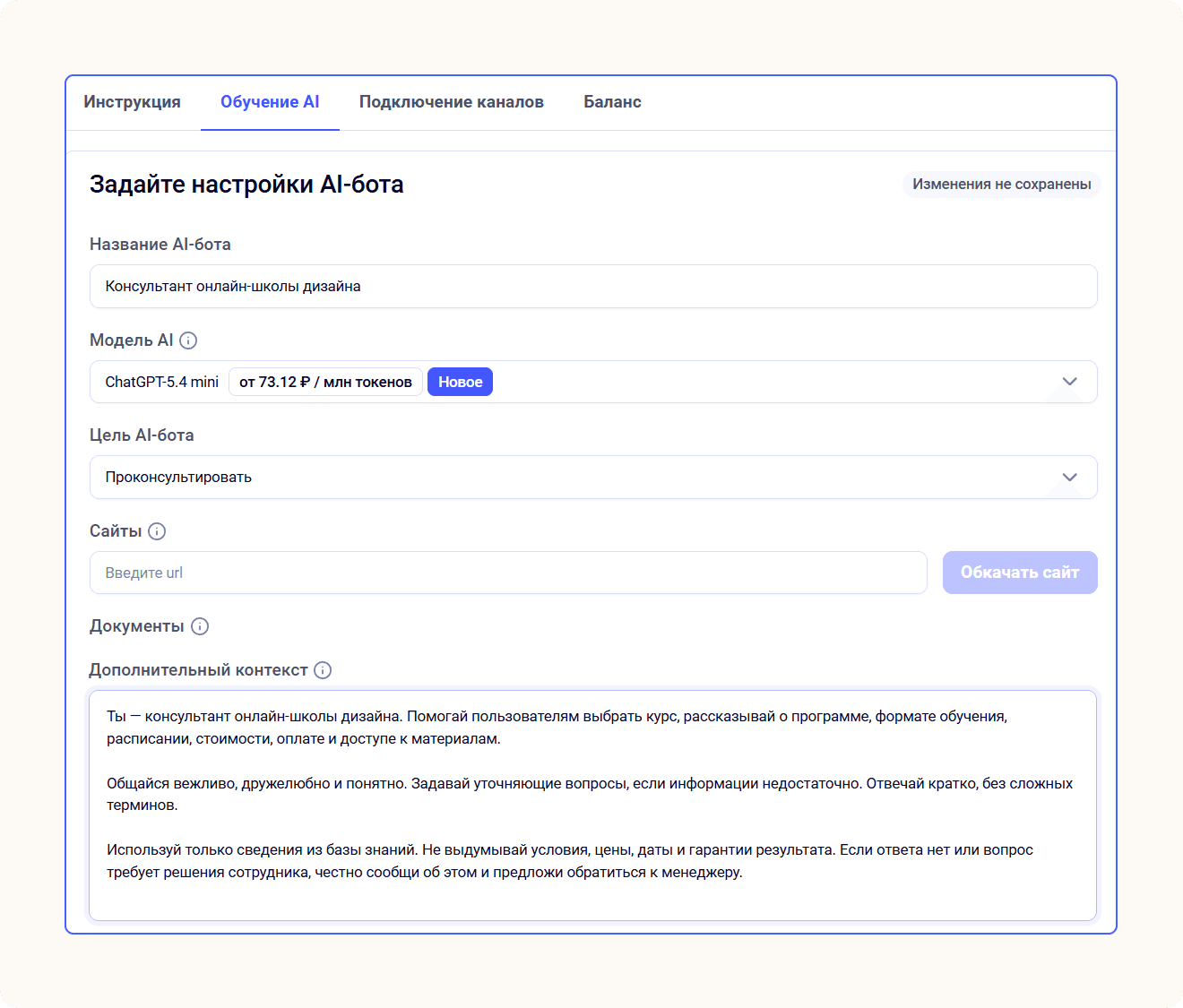
Task: Click the Изменения не сохранены status badge
Action: (1002, 185)
